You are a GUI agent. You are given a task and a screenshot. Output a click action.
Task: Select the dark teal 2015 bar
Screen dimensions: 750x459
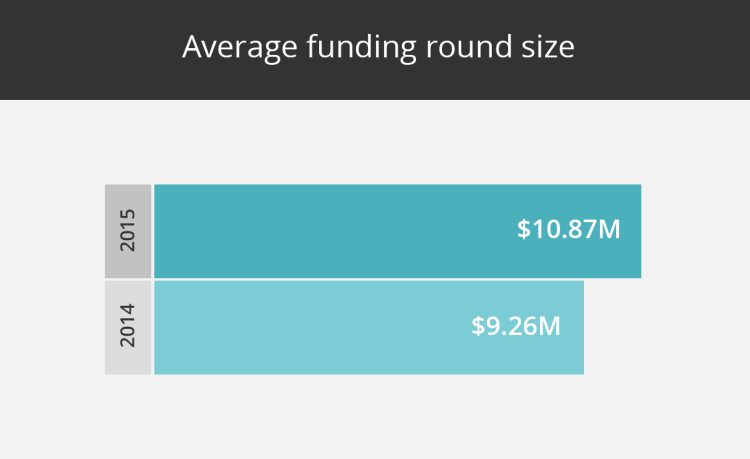(397, 231)
